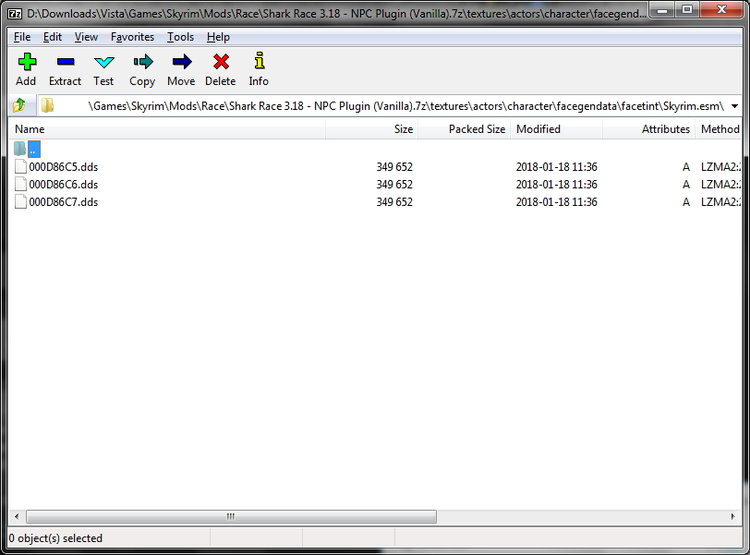Image resolution: width=750 pixels, height=555 pixels.
Task: Click size 349 652 of 000D86C6.dds
Action: (394, 185)
